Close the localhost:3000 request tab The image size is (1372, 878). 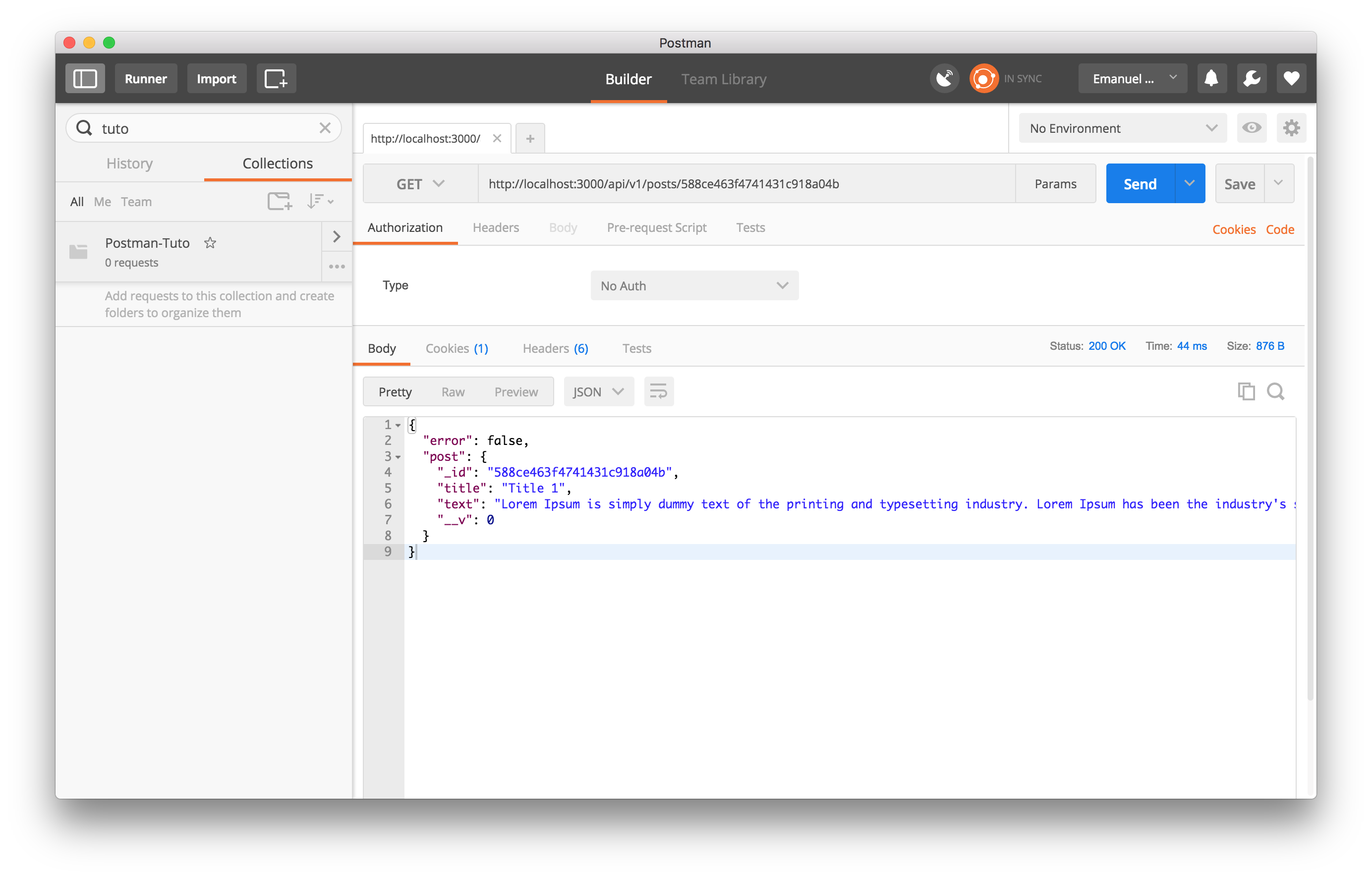497,139
